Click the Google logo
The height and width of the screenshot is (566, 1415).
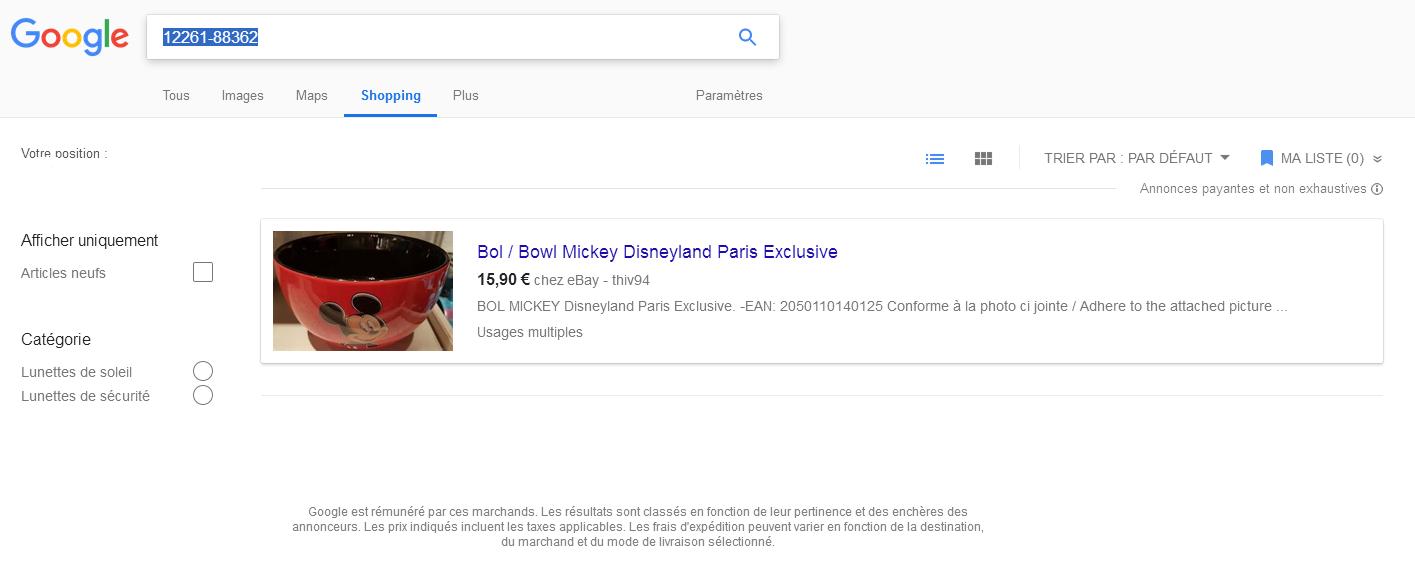[x=69, y=36]
